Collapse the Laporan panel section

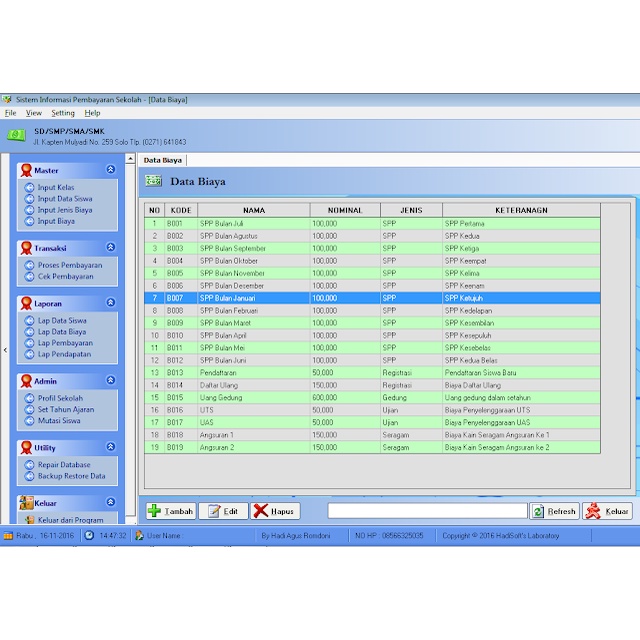[111, 302]
